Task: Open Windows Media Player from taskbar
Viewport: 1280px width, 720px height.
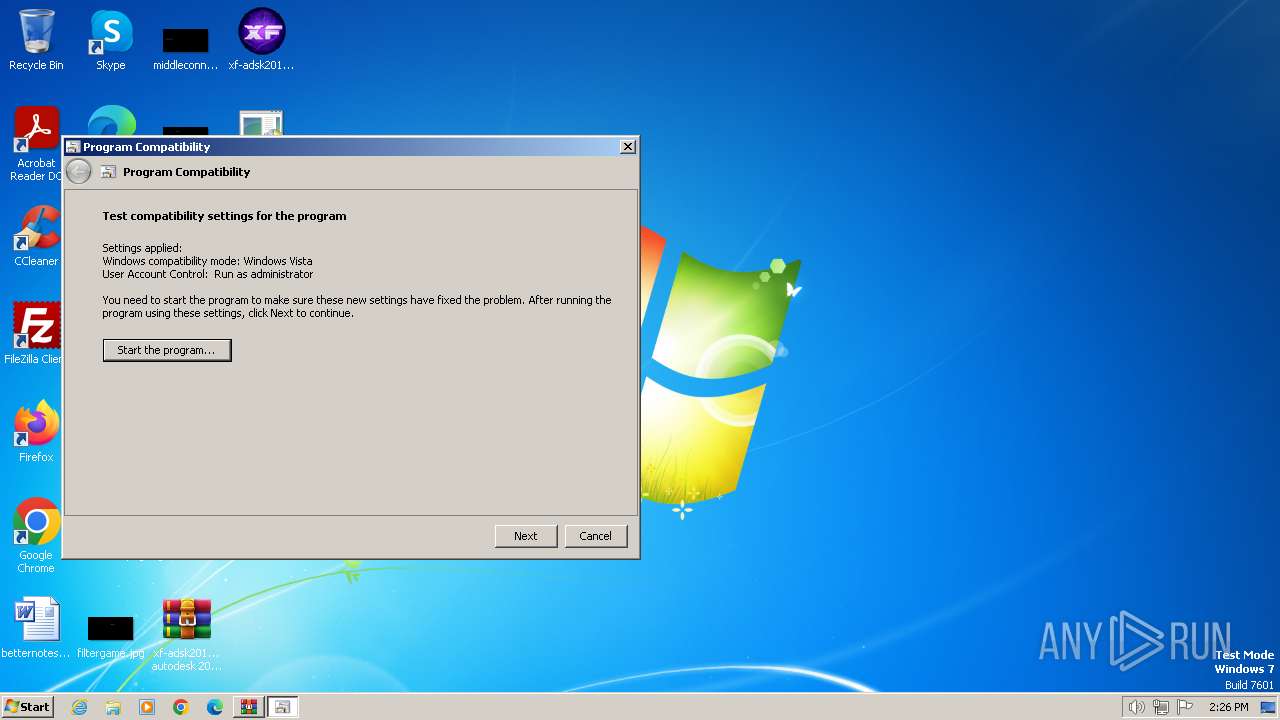Action: [147, 707]
